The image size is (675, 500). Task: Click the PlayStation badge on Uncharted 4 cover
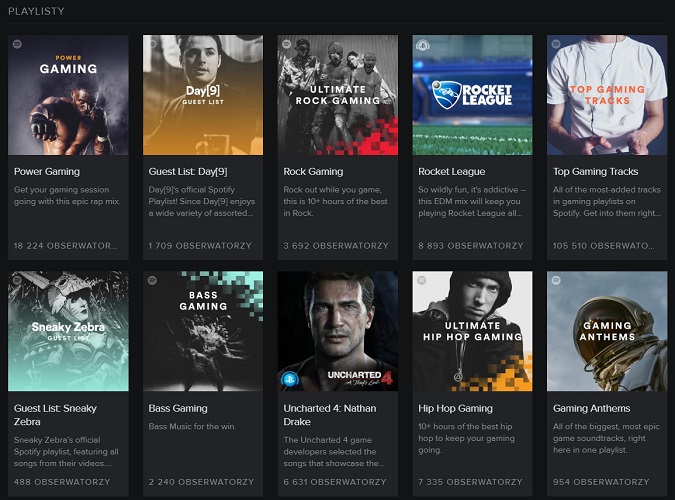tap(290, 379)
